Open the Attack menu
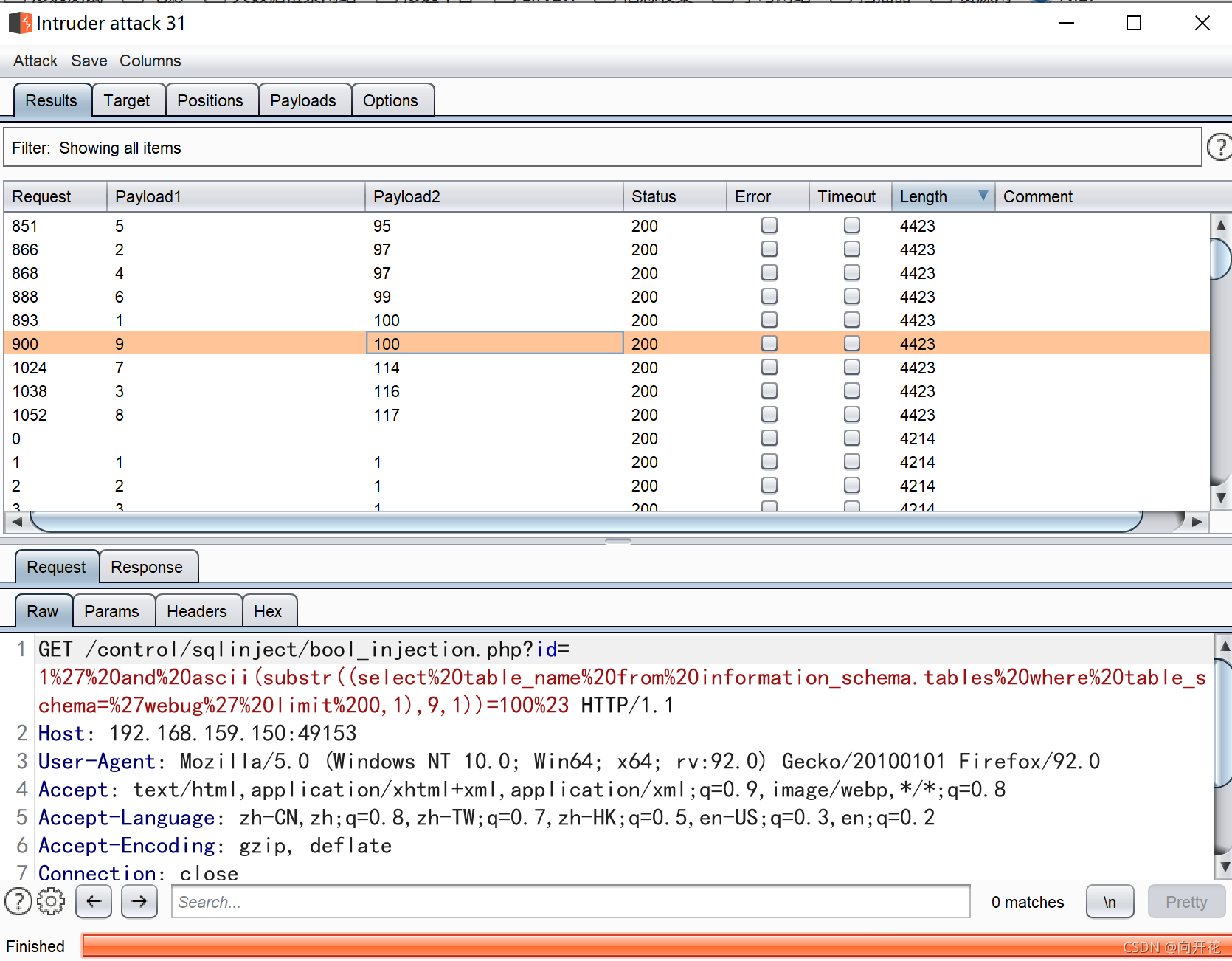The image size is (1232, 961). point(35,61)
